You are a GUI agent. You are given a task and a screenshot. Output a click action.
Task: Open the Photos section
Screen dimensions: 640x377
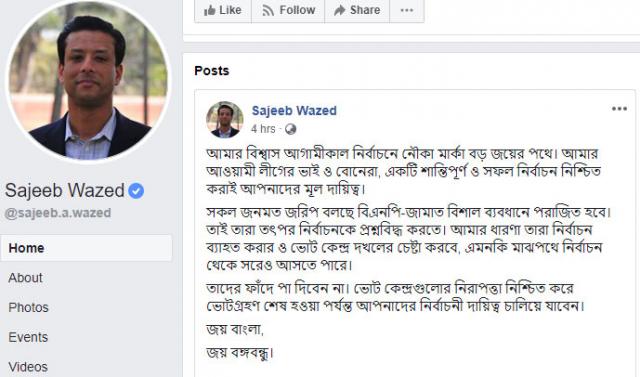click(x=28, y=308)
